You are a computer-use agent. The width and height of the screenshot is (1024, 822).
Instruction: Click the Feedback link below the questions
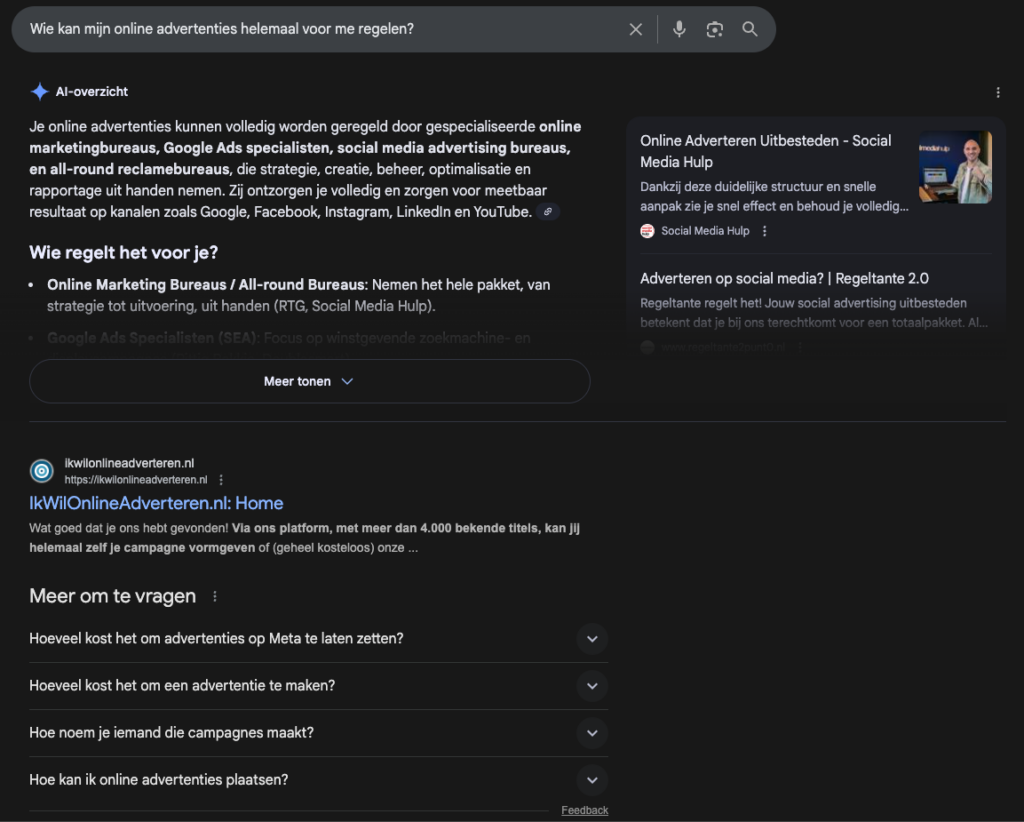pyautogui.click(x=584, y=810)
